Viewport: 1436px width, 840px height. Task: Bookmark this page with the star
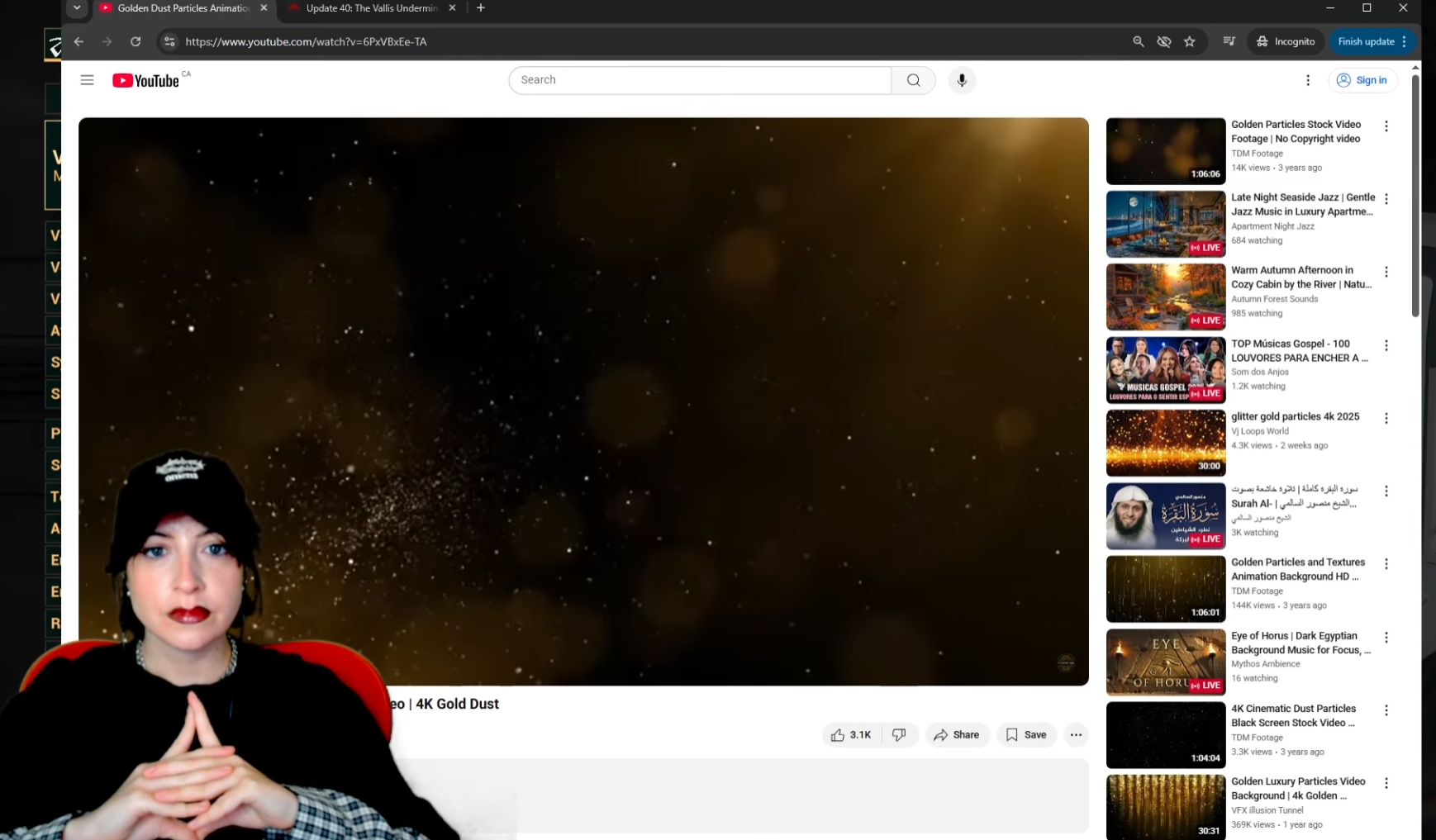pyautogui.click(x=1189, y=41)
